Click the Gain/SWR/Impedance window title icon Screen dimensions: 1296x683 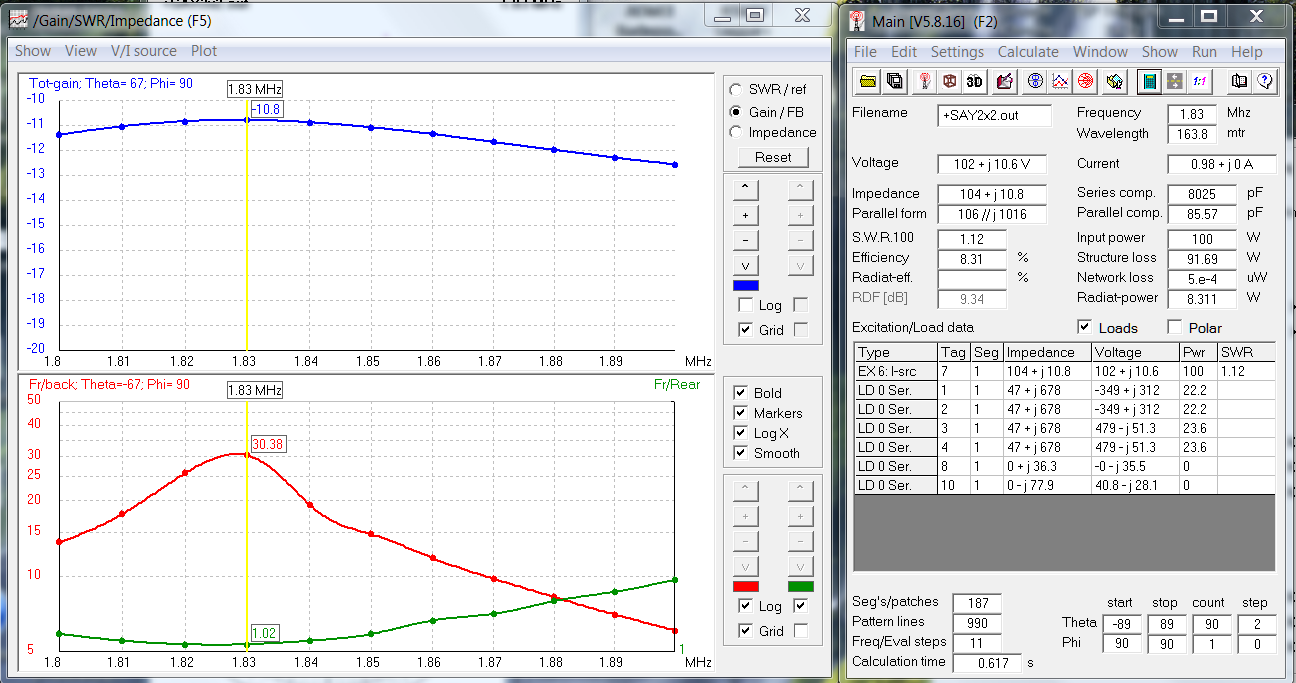19,20
